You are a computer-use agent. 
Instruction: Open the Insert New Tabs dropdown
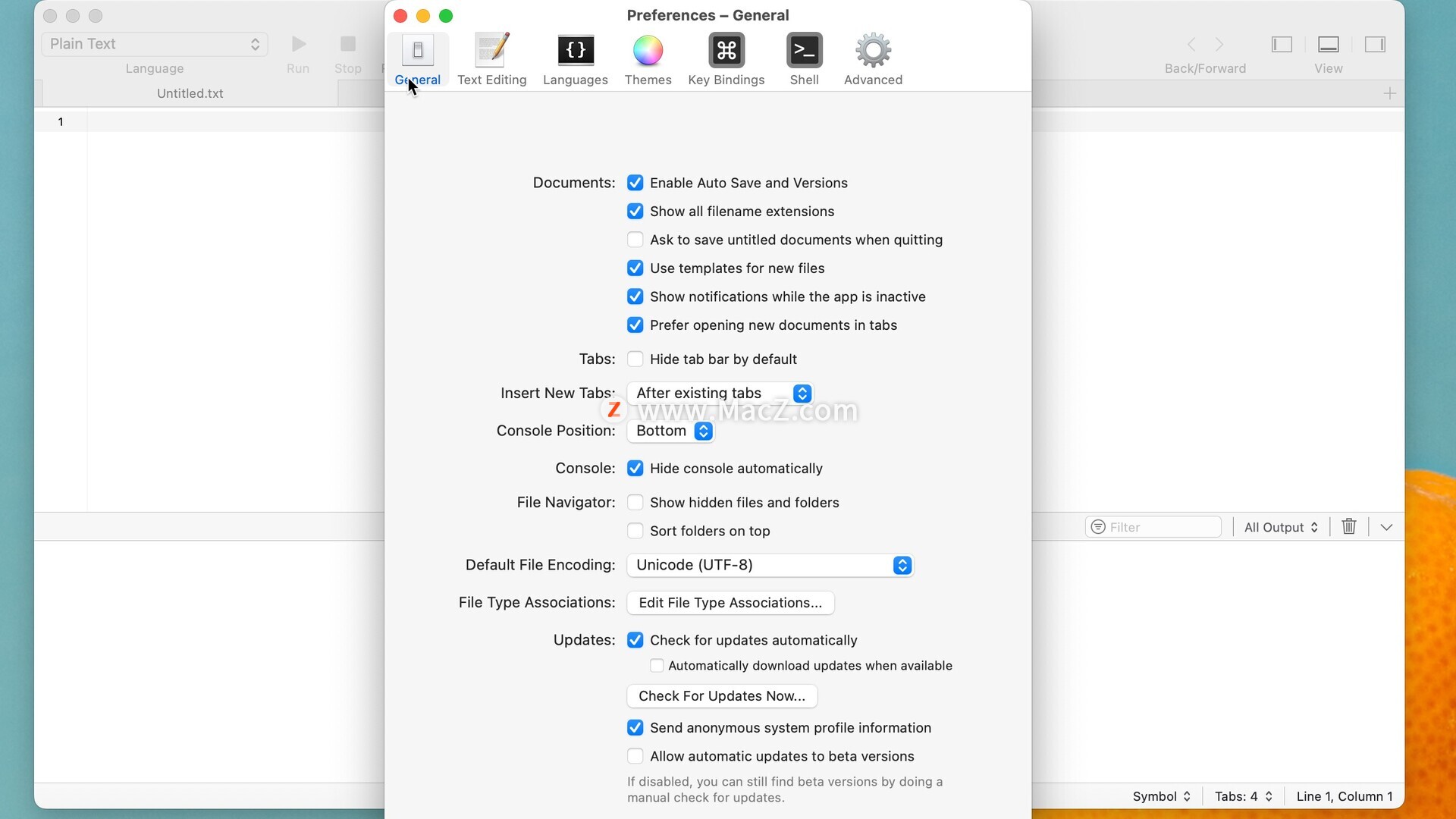720,393
